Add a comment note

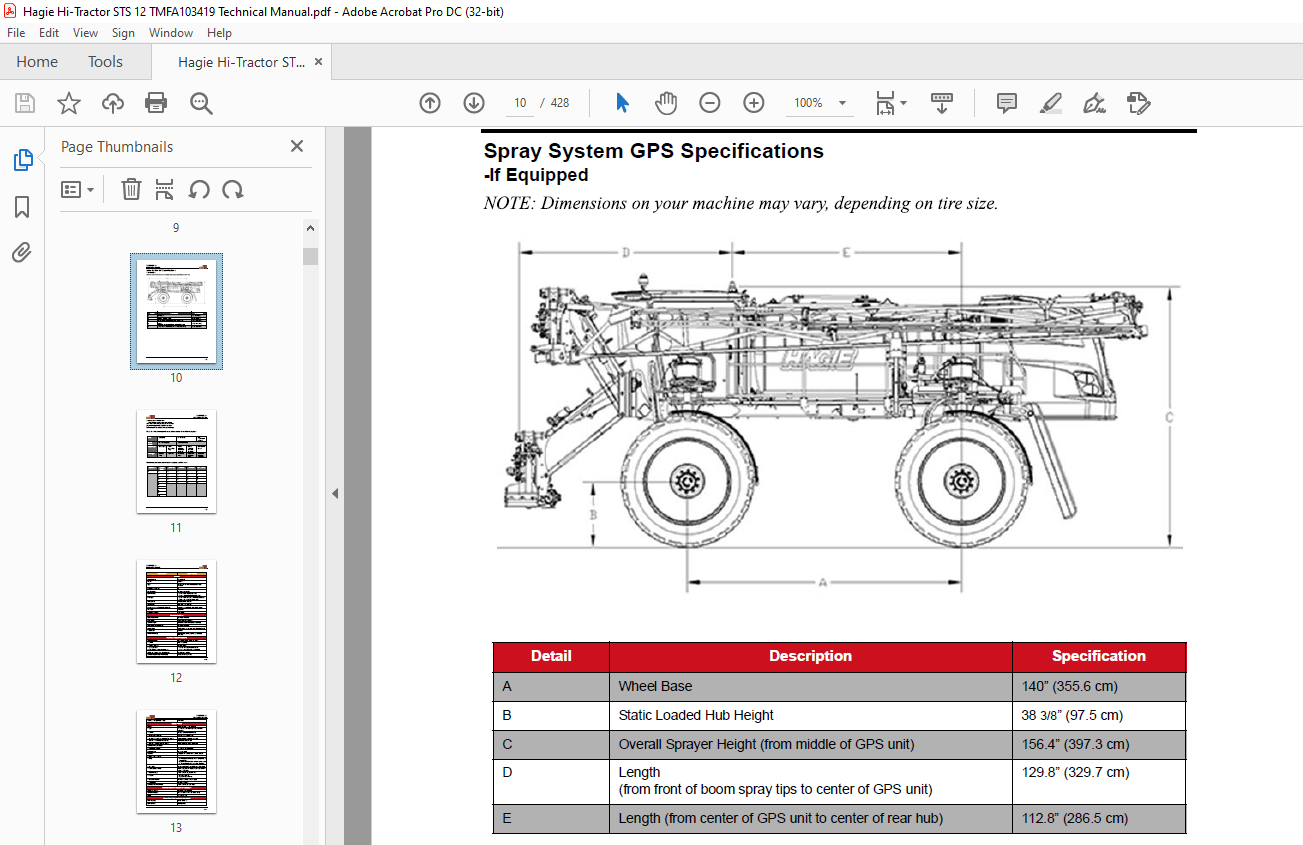pos(1007,103)
